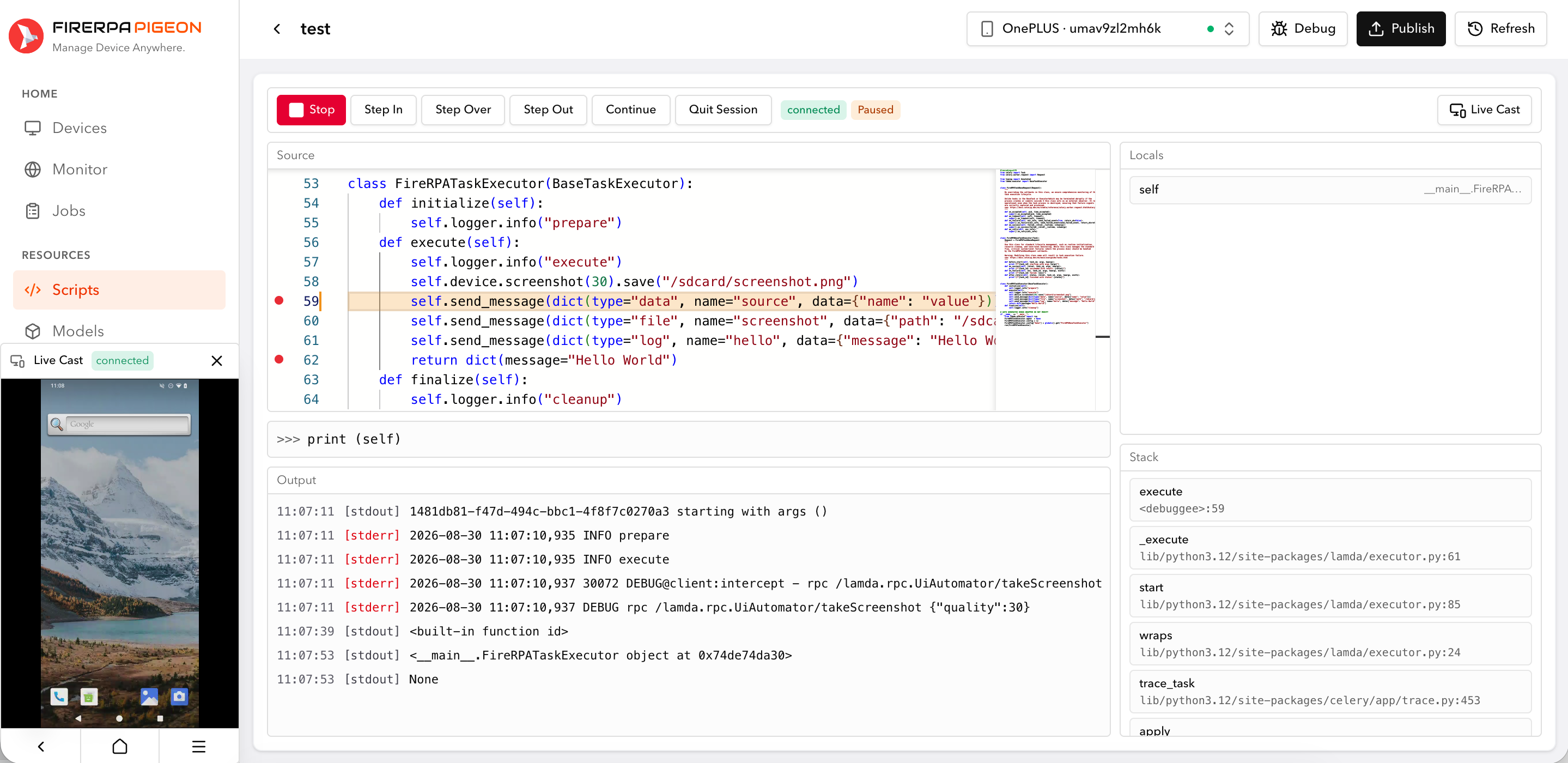Click the 'def finalize(self):' source line
This screenshot has height=763, width=1568.
[453, 379]
